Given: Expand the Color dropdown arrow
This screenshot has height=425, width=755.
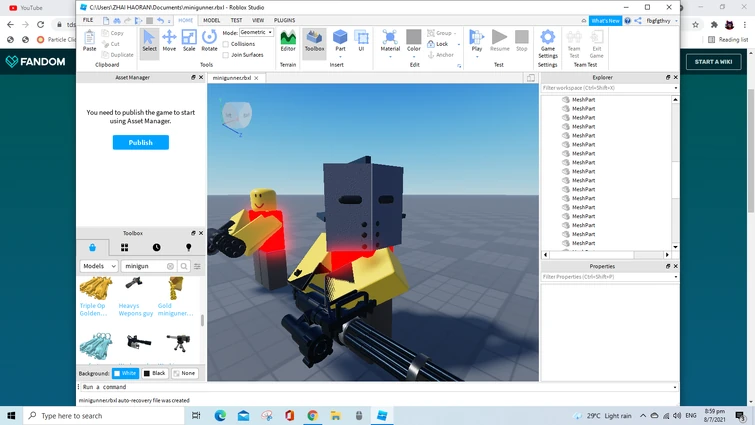Looking at the screenshot, I should pos(414,56).
